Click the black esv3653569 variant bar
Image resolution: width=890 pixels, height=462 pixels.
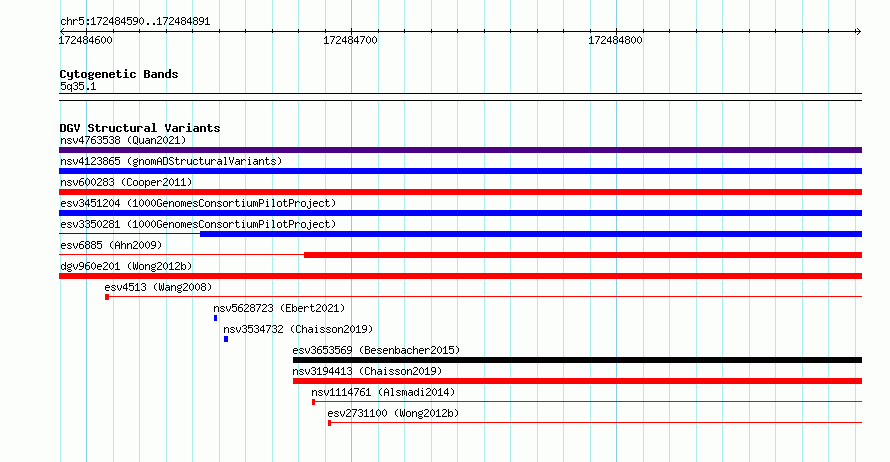click(x=577, y=360)
